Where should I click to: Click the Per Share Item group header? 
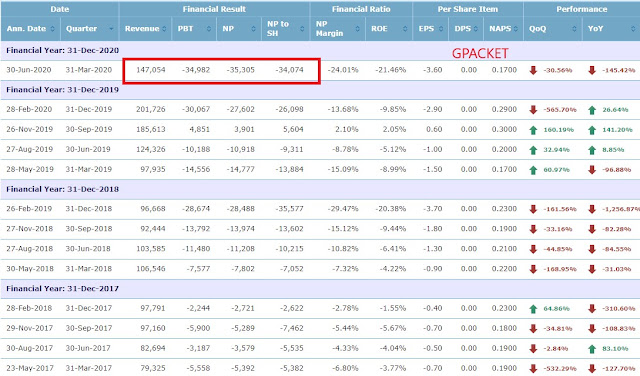(468, 9)
